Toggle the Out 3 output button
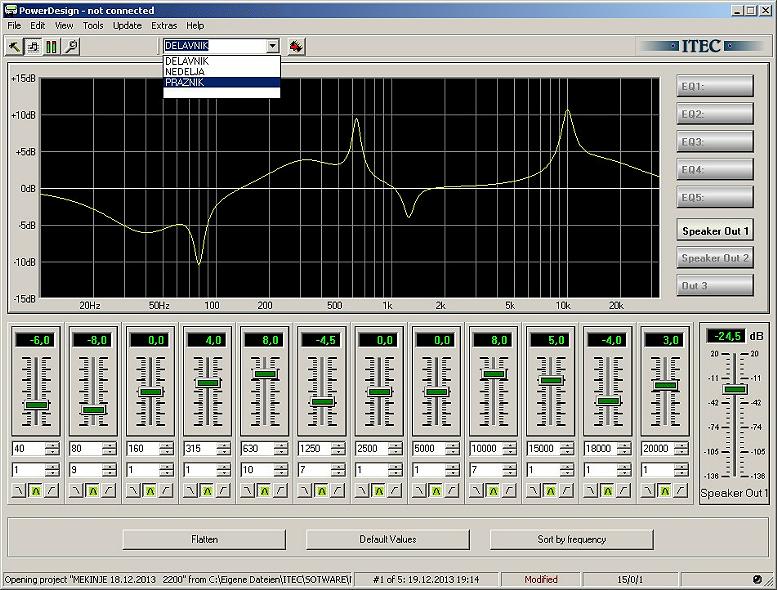777x590 pixels. coord(715,286)
